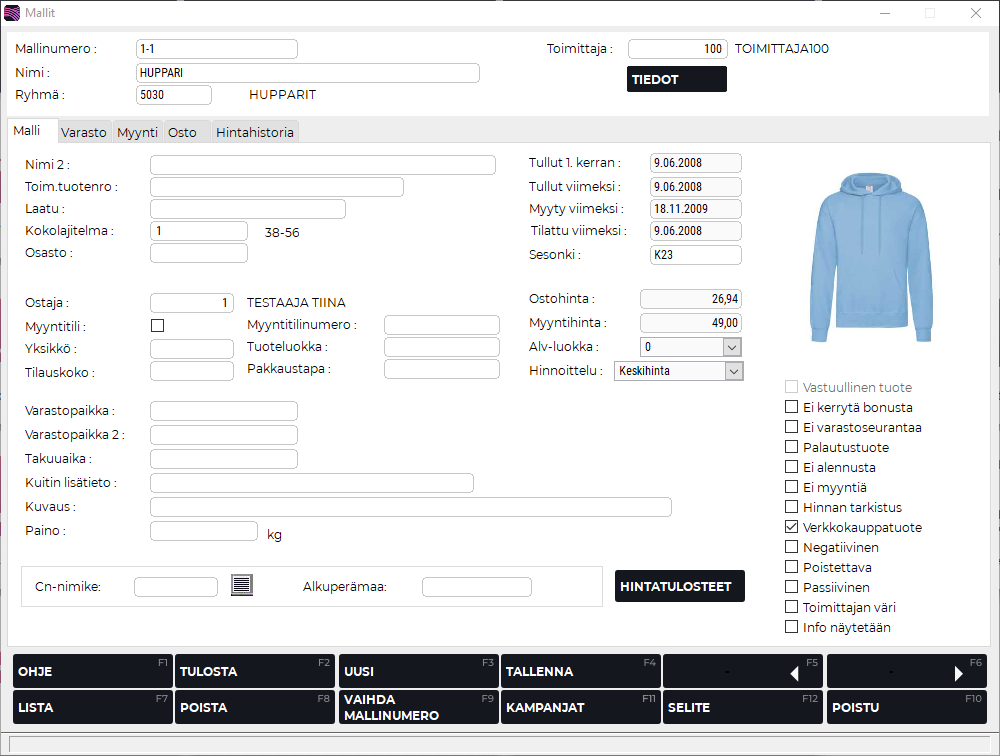Open KAMPANJAT from the bottom bar
This screenshot has width=1000, height=756.
[x=580, y=707]
